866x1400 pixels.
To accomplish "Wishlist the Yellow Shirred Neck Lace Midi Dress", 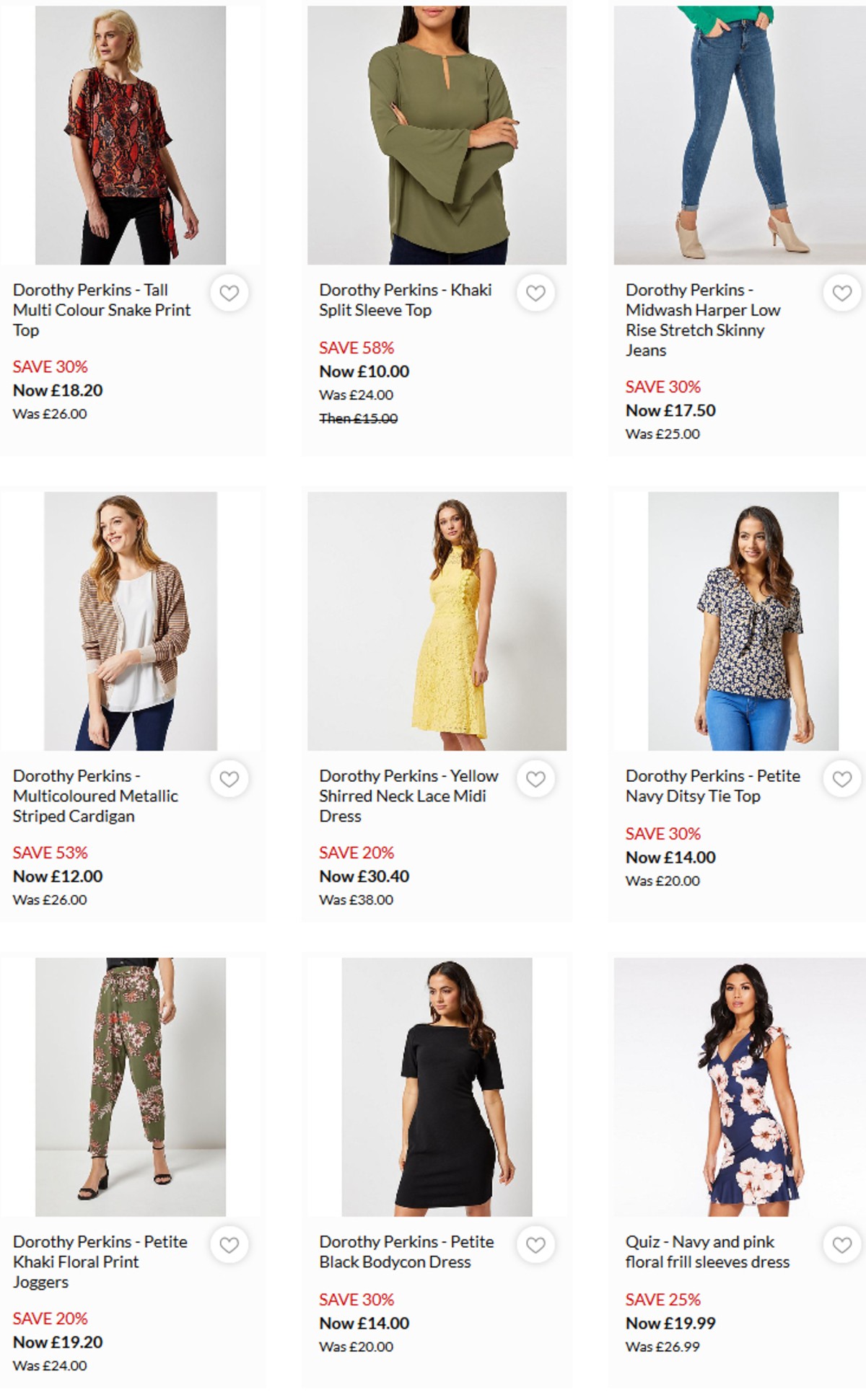I will pos(535,778).
